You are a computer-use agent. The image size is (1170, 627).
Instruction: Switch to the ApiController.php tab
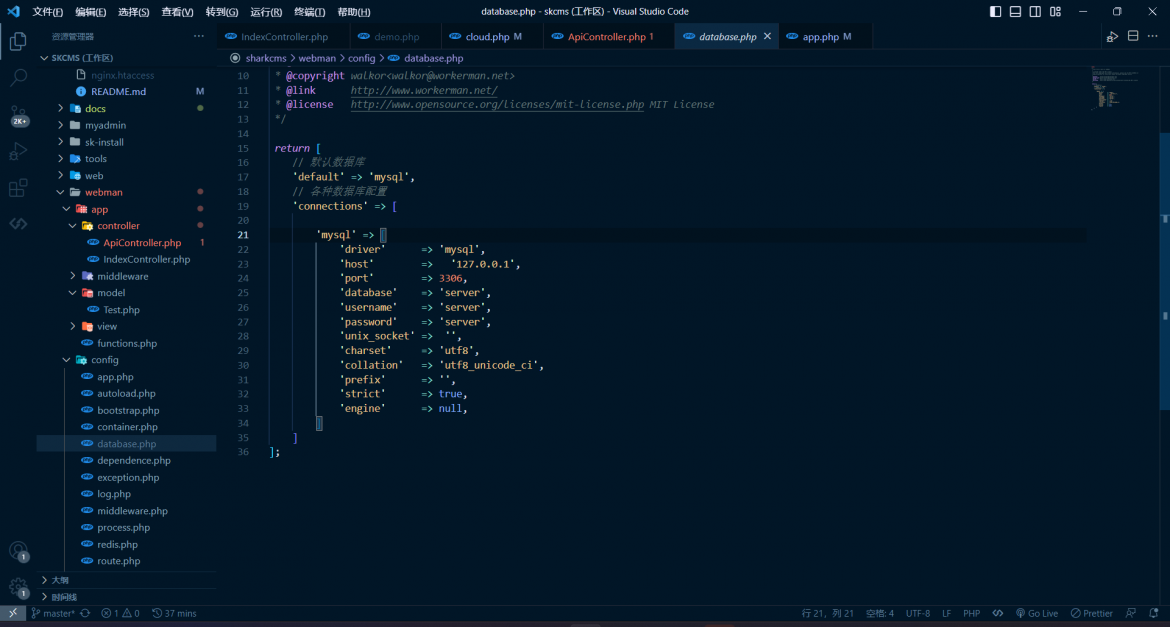tap(609, 37)
